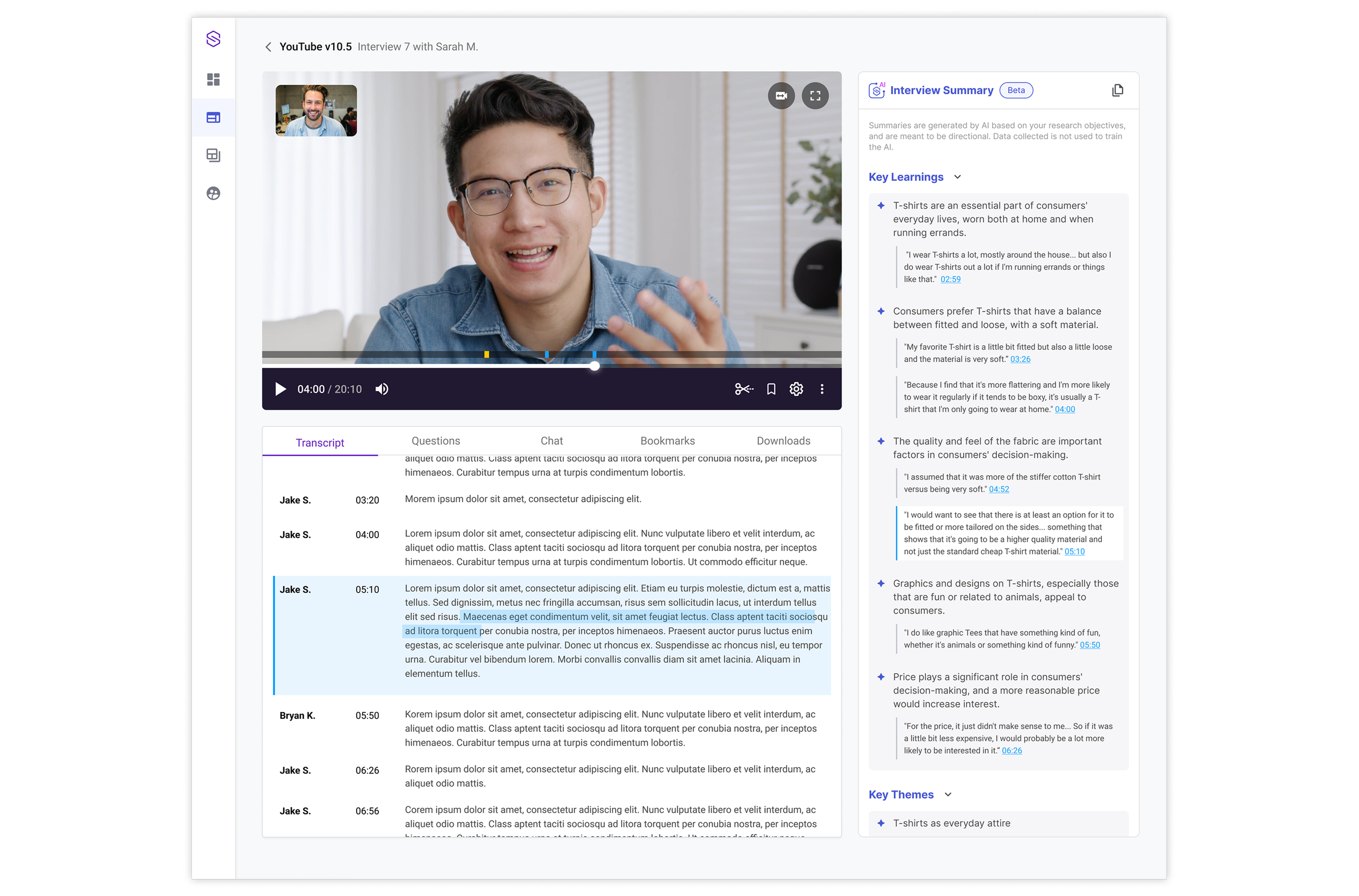Copy the Interview Summary using copy icon
Viewport: 1359px width, 896px height.
tap(1117, 90)
